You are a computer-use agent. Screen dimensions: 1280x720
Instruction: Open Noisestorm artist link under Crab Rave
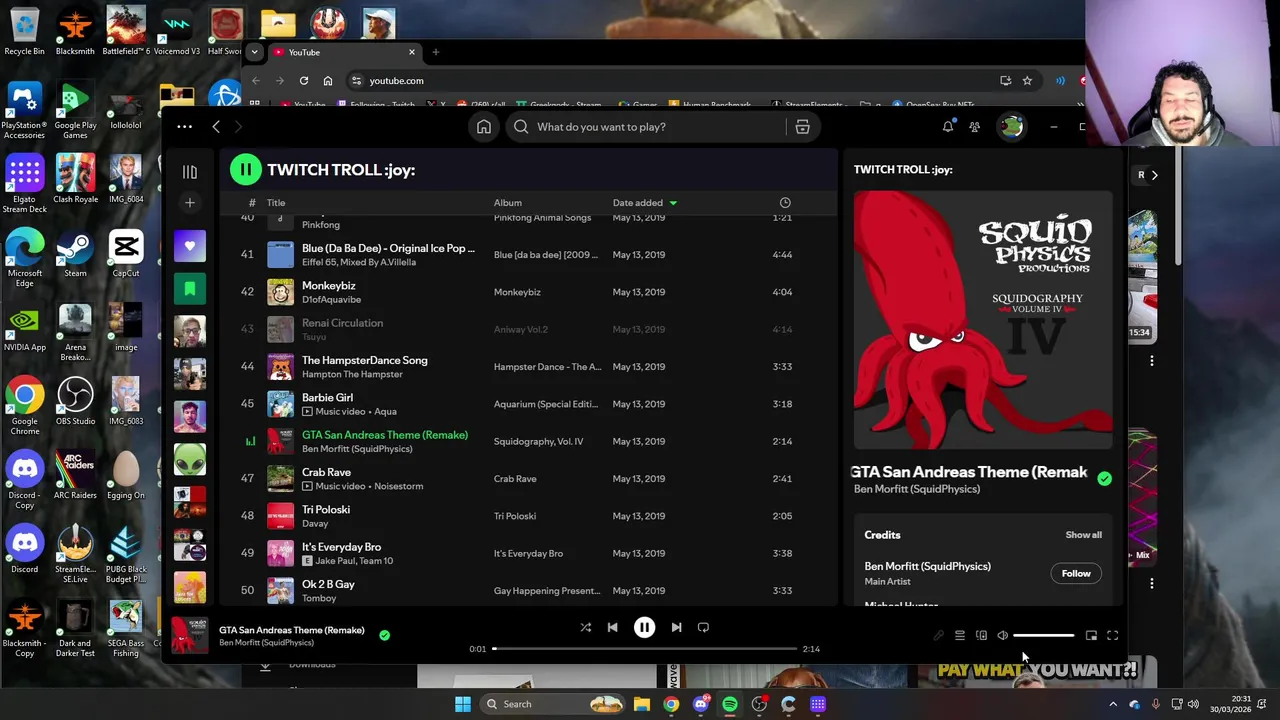coord(397,486)
